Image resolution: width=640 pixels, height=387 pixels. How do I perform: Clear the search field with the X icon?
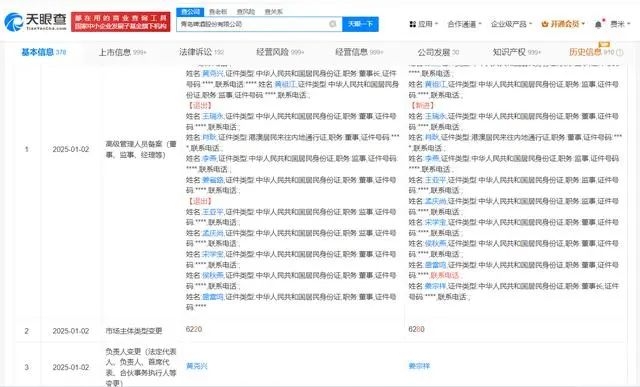333,24
